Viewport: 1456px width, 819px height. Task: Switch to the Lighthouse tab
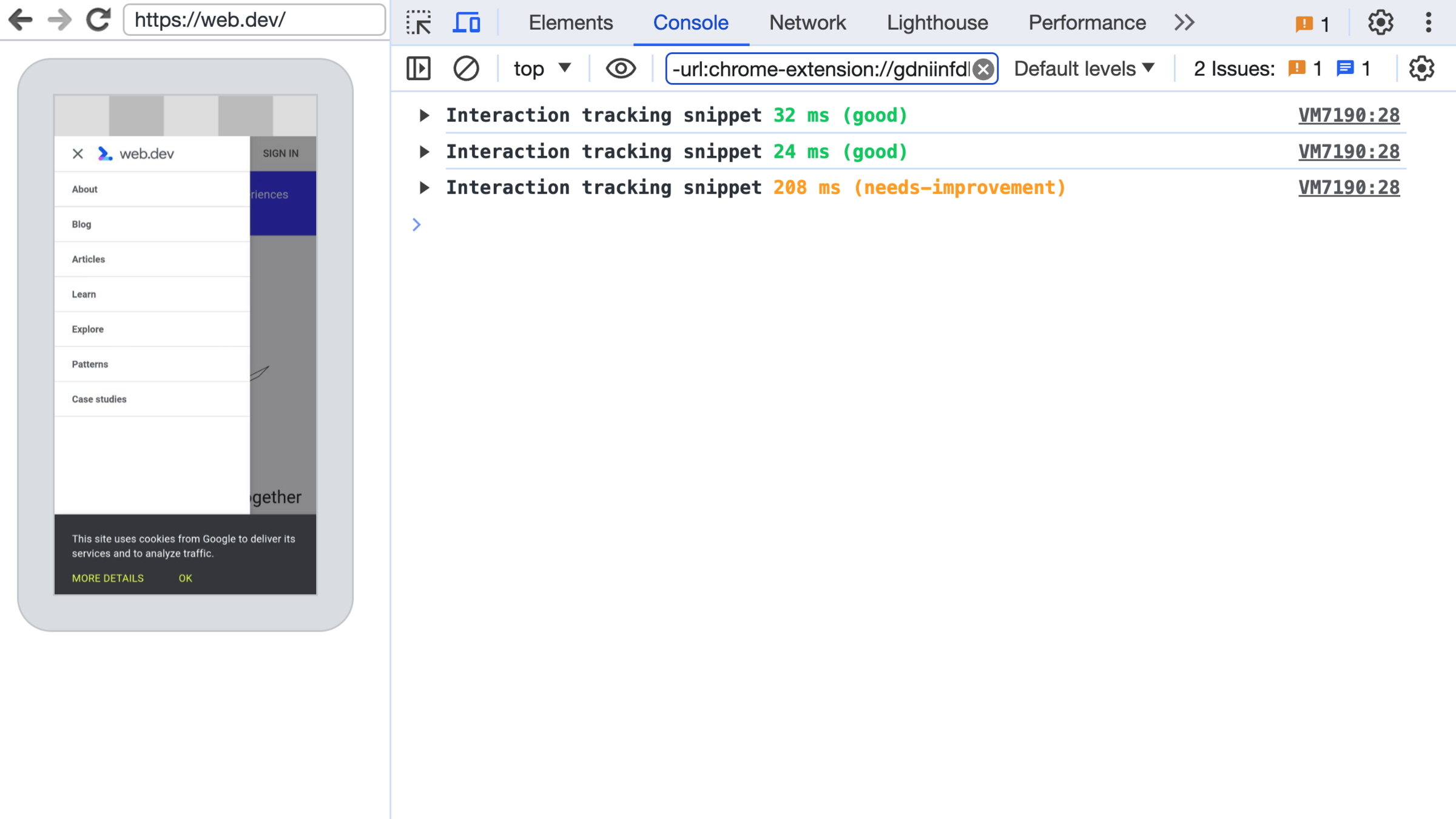(x=937, y=22)
